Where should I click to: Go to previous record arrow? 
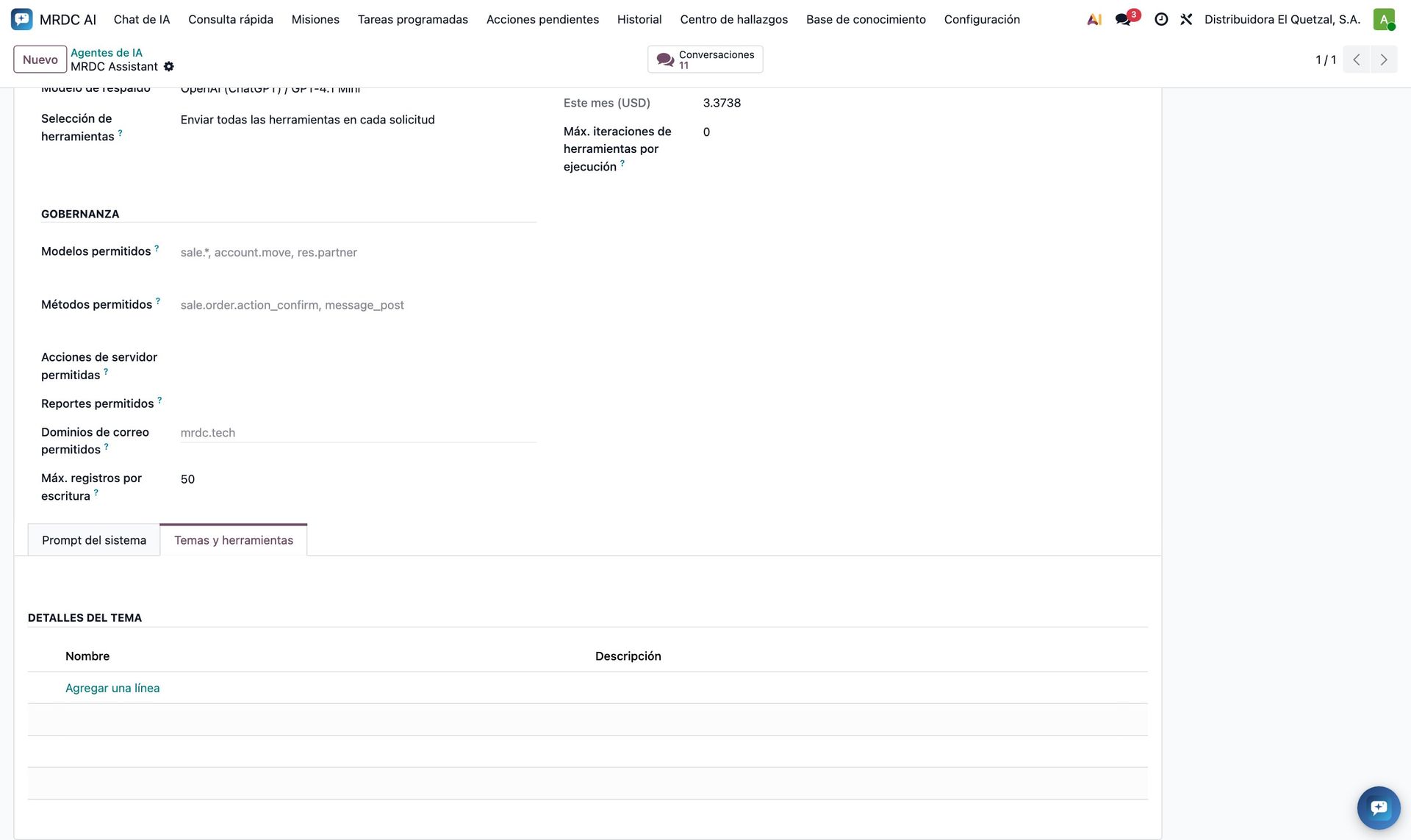click(1357, 60)
